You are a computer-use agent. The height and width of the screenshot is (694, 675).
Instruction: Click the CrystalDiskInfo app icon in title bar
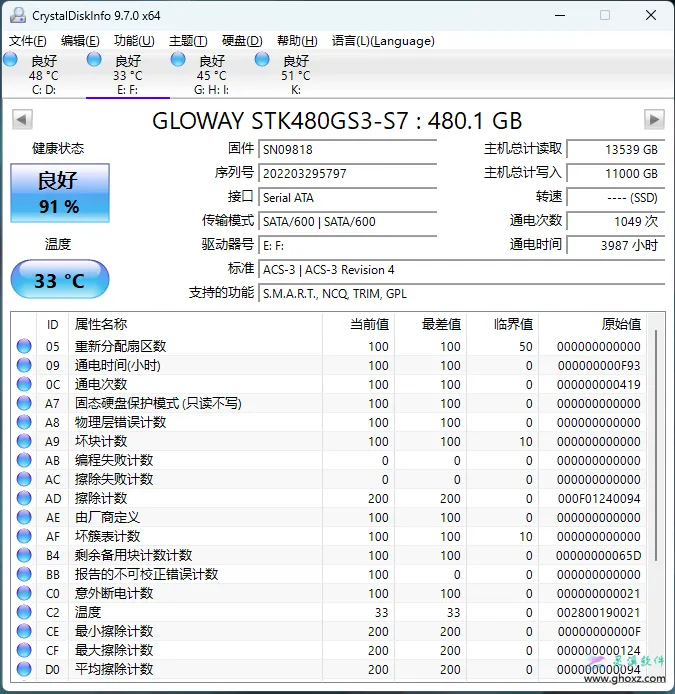18,15
